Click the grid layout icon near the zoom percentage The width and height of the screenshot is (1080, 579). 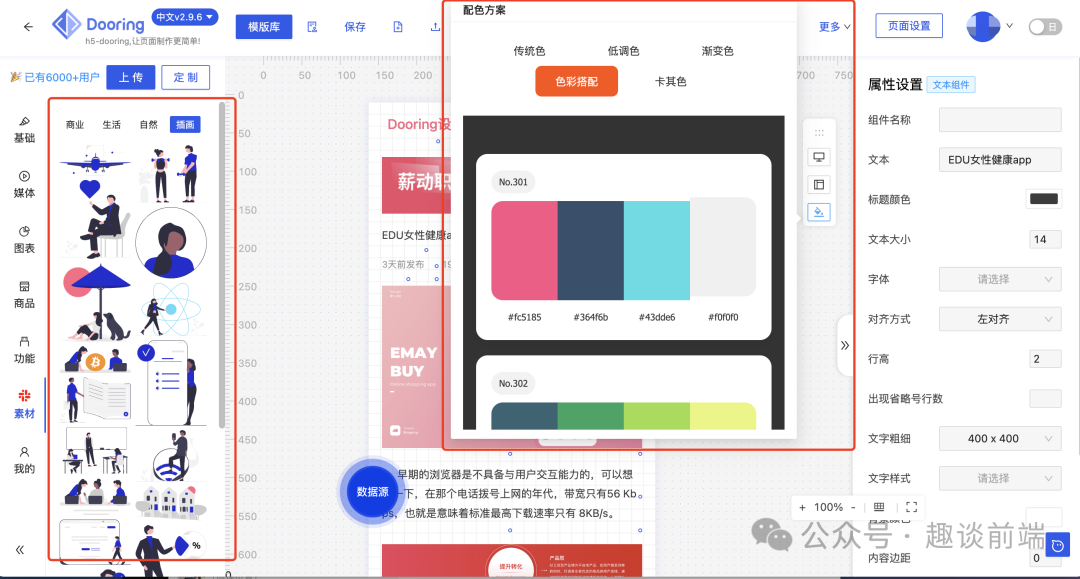(x=879, y=507)
